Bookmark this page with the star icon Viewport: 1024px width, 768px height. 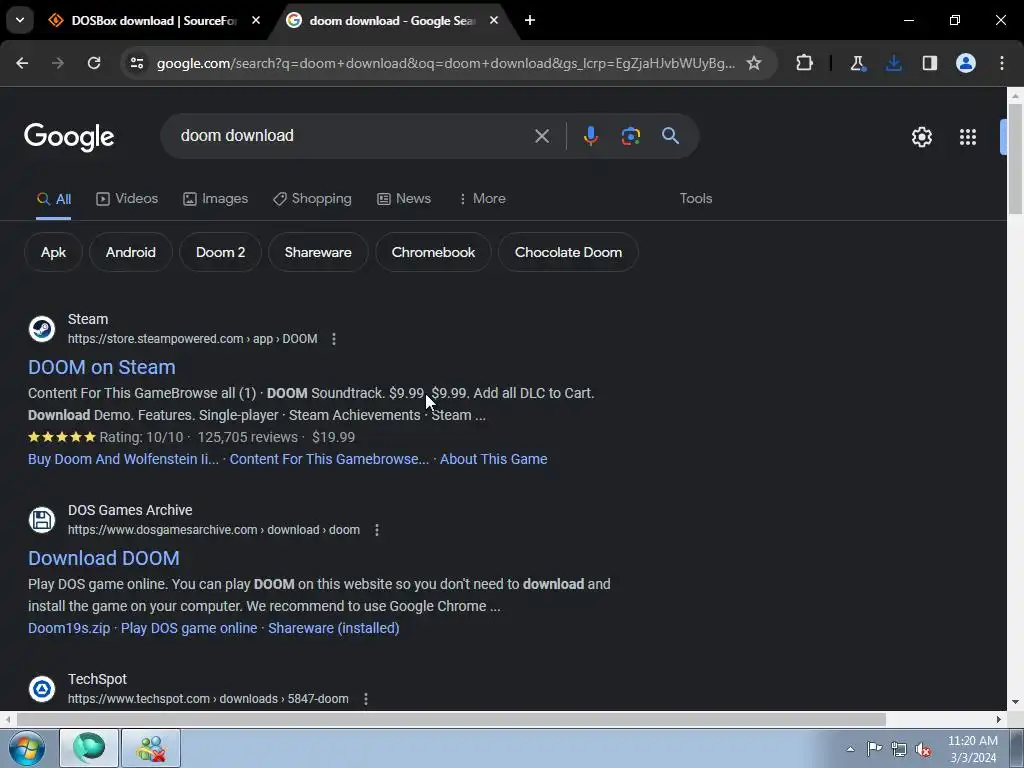[754, 63]
